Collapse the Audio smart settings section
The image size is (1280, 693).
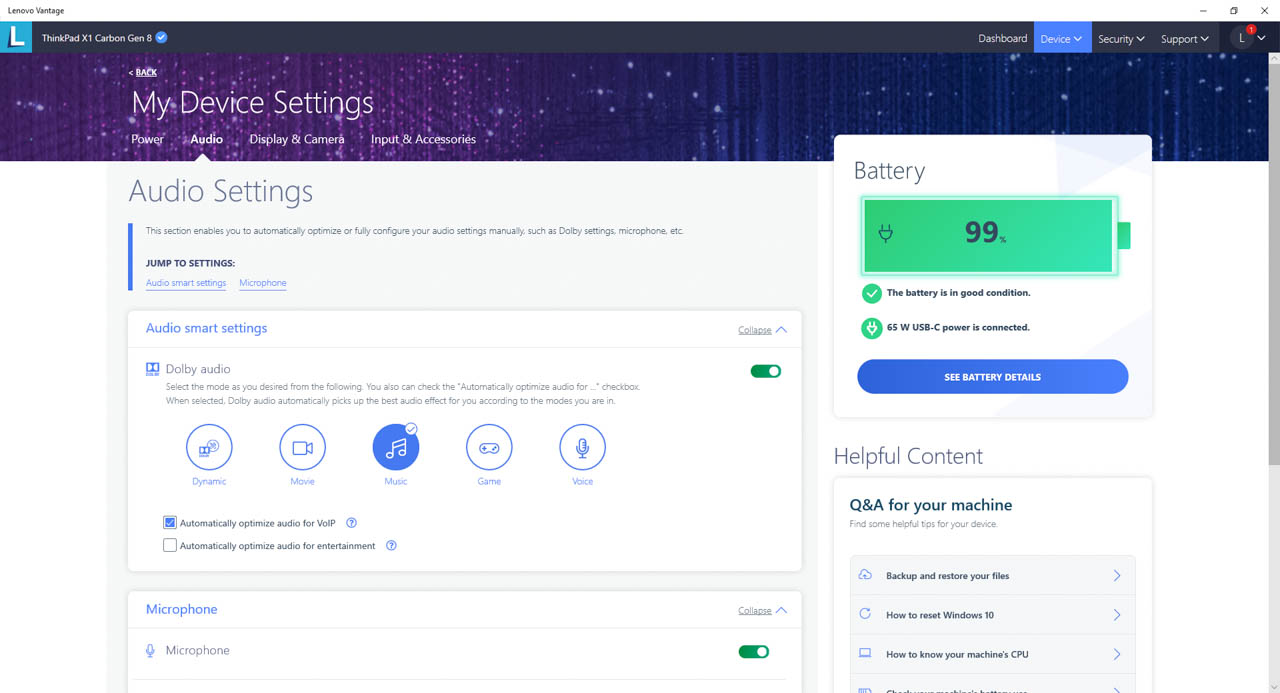click(762, 330)
